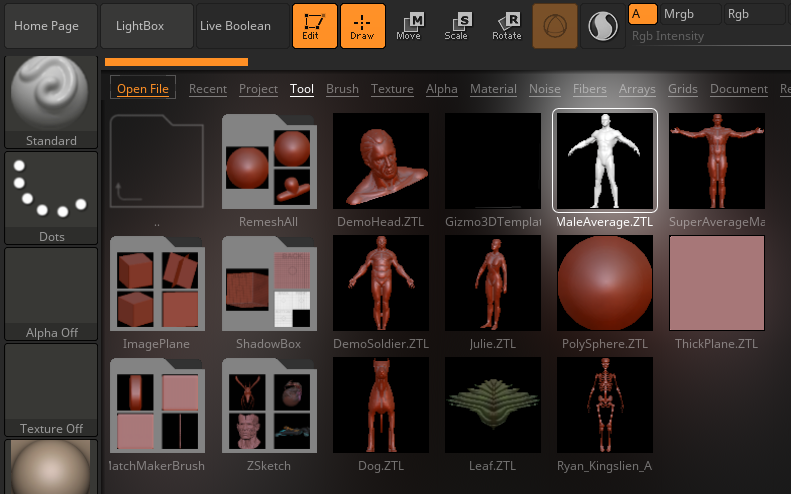791x494 pixels.
Task: Activate the Scale tool
Action: pos(456,26)
